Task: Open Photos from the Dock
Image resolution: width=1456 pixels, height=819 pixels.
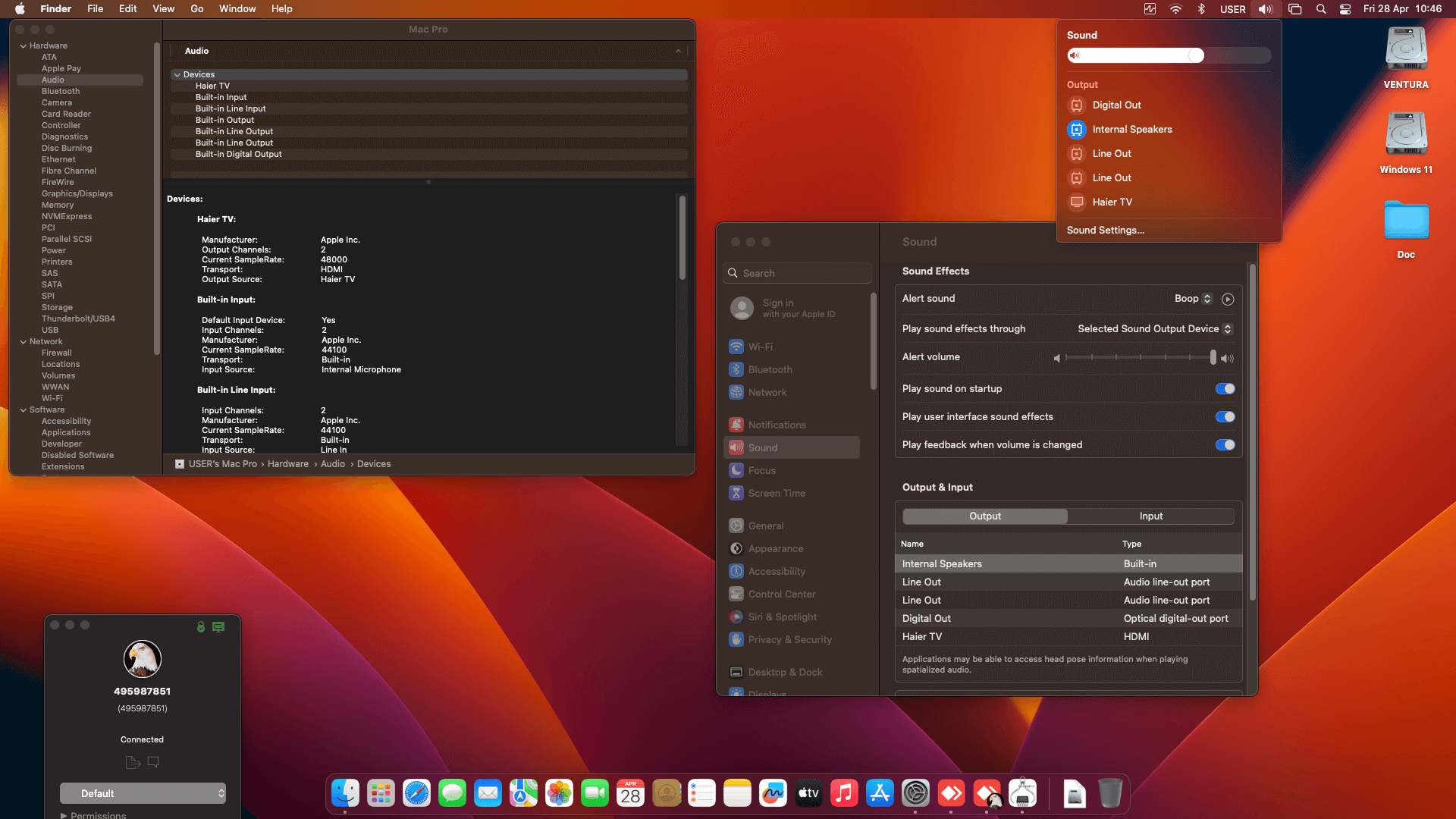Action: (559, 793)
